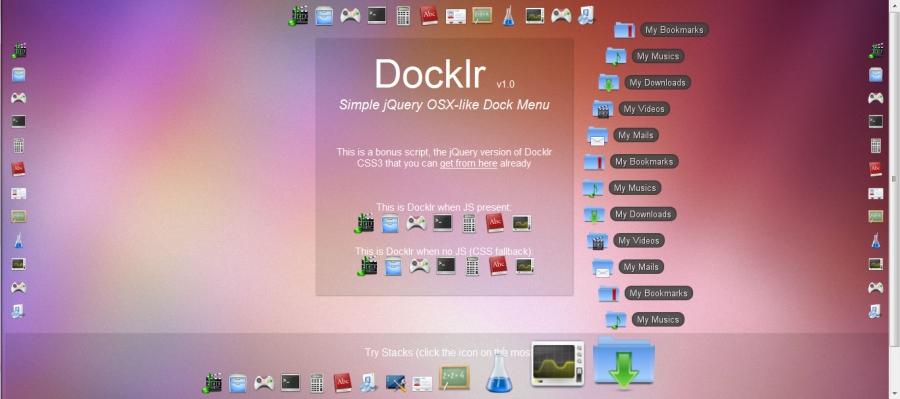
Task: Click the clapperboard icon in right-edge dock
Action: (876, 51)
